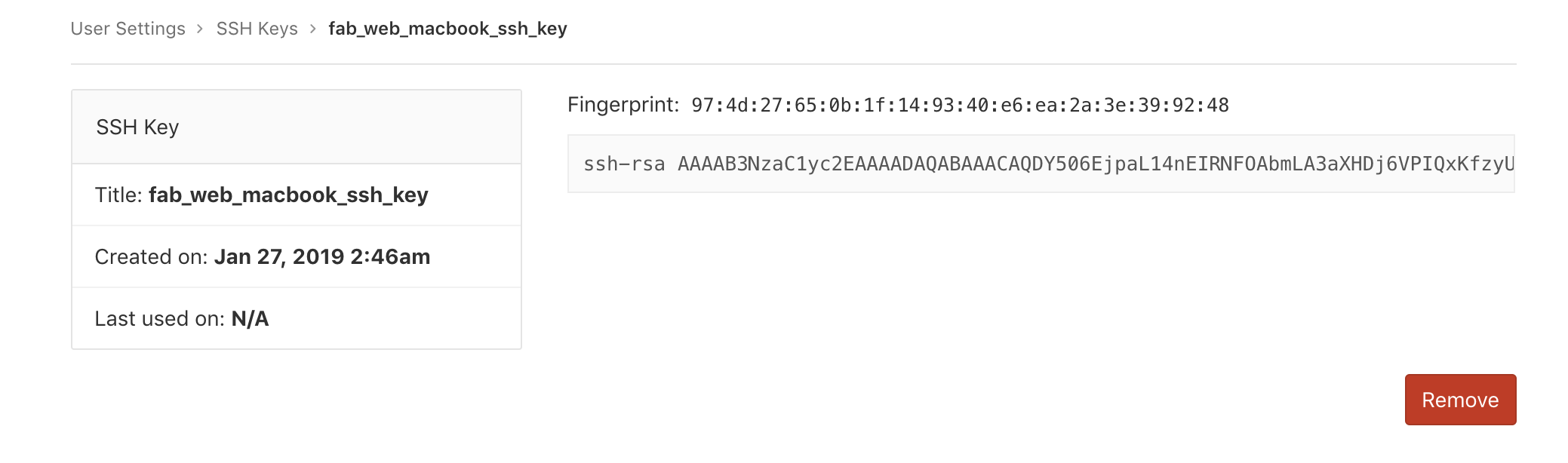Click the Created on label text

151,256
